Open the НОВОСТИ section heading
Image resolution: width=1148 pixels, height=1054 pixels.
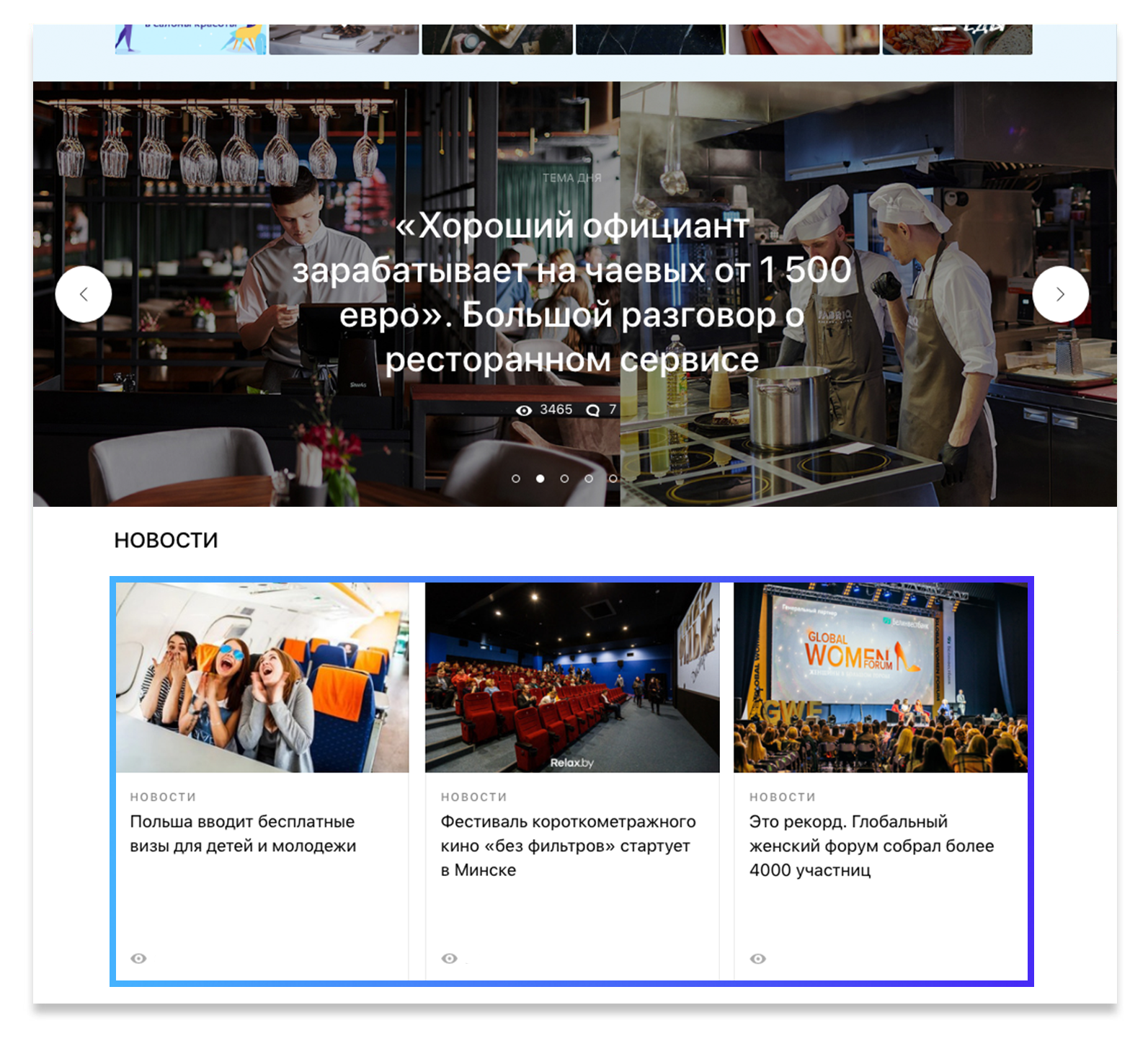pyautogui.click(x=166, y=540)
